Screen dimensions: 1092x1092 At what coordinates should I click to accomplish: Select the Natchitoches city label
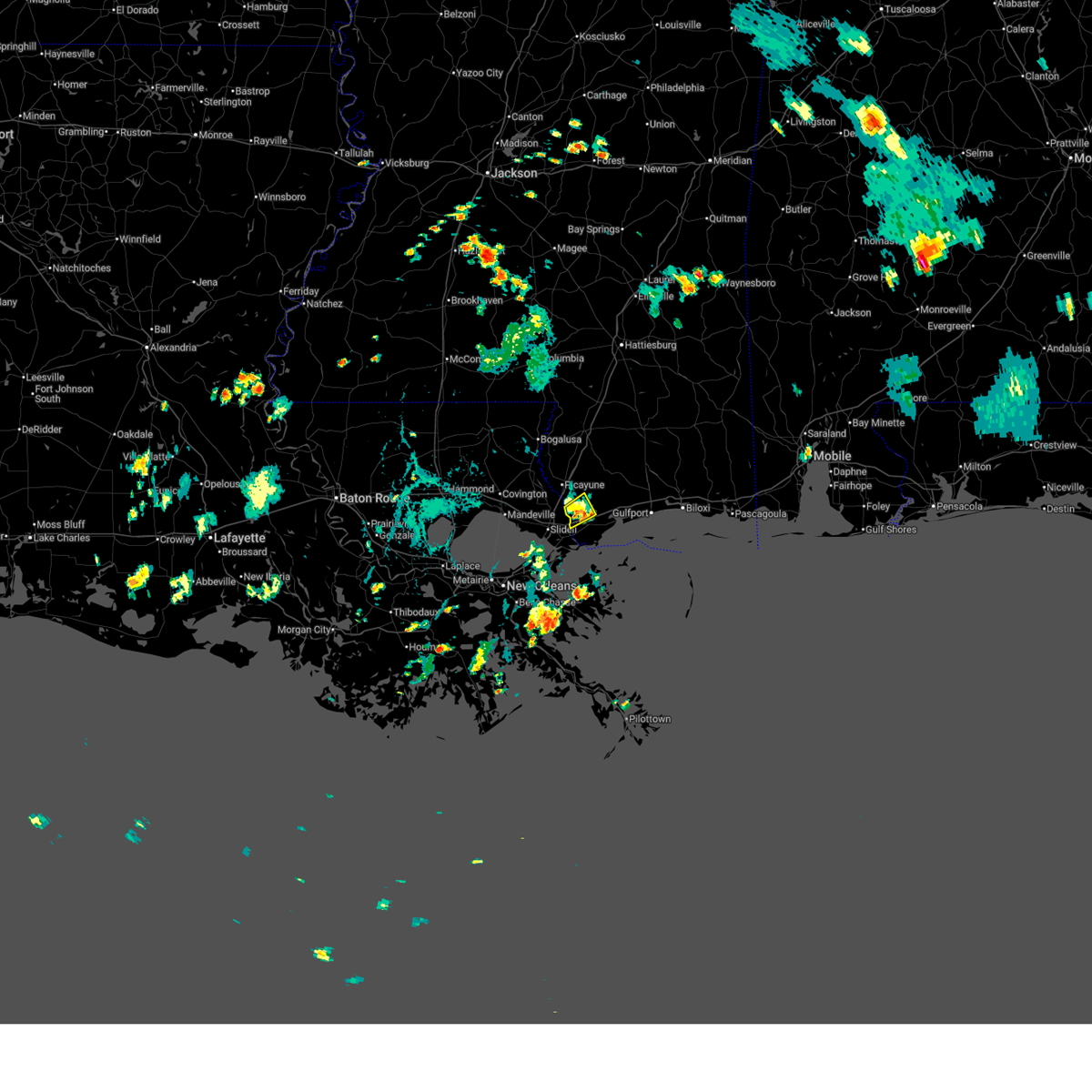click(82, 268)
